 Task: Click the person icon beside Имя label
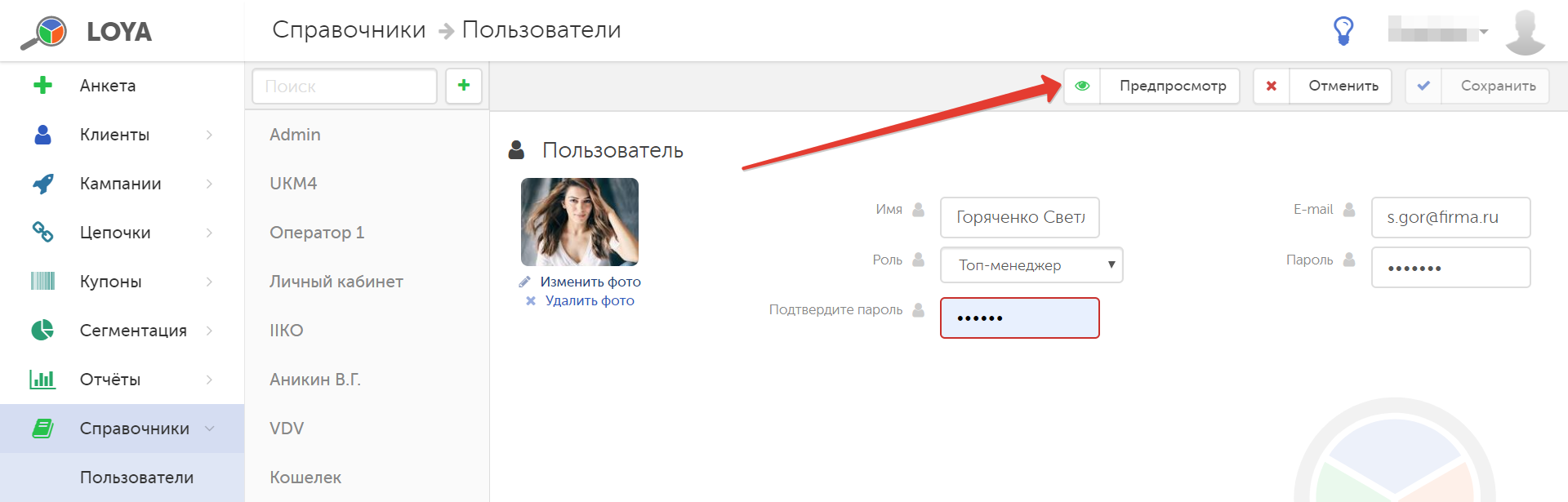(x=918, y=210)
